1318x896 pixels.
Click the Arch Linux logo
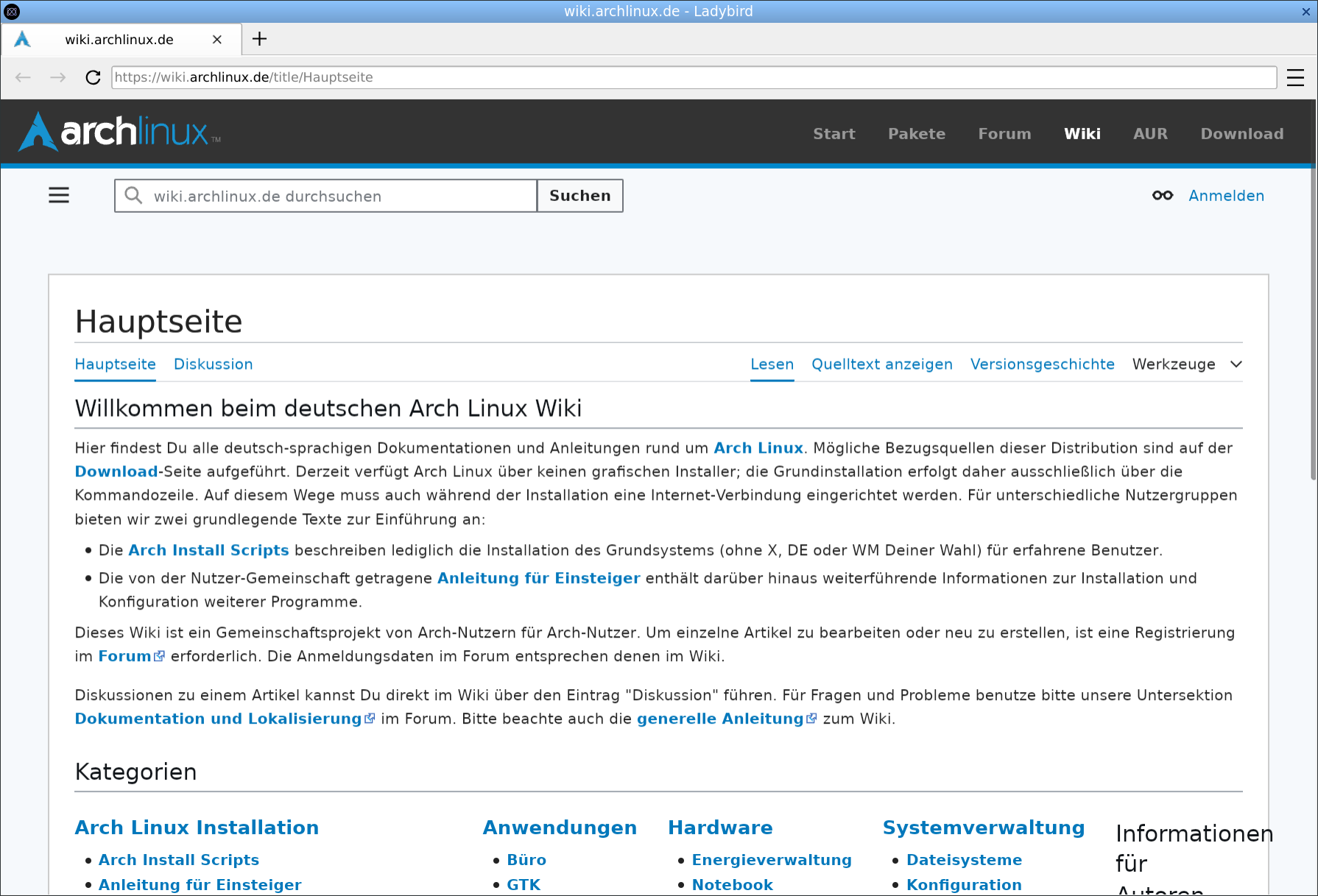click(119, 133)
